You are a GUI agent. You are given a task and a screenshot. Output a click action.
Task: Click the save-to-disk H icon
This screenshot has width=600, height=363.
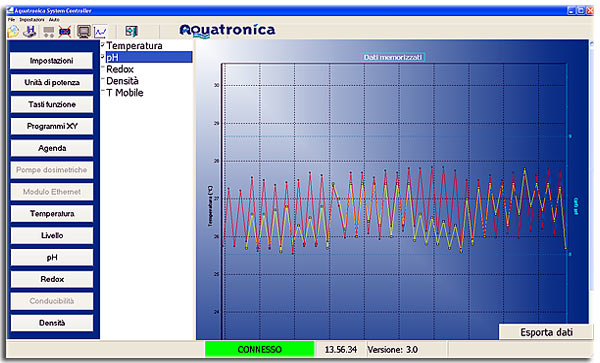30,31
